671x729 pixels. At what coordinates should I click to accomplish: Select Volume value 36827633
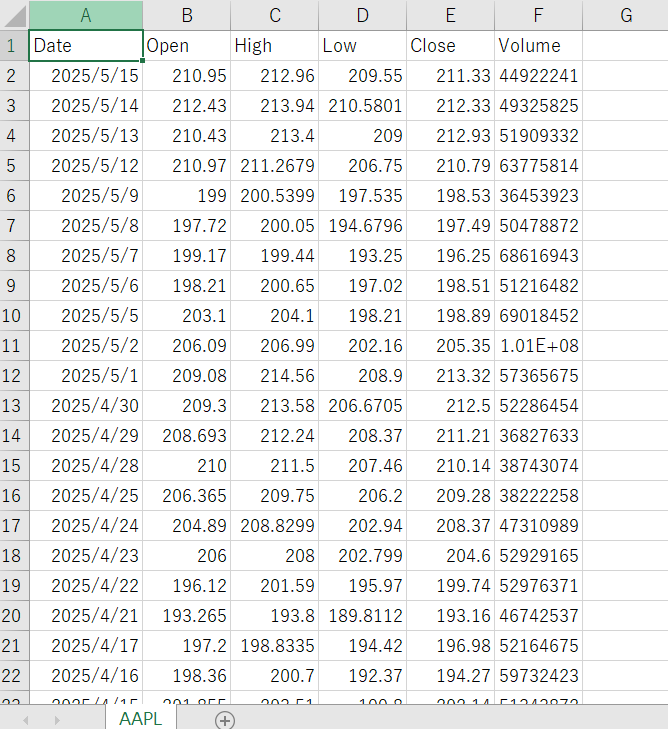pyautogui.click(x=538, y=436)
